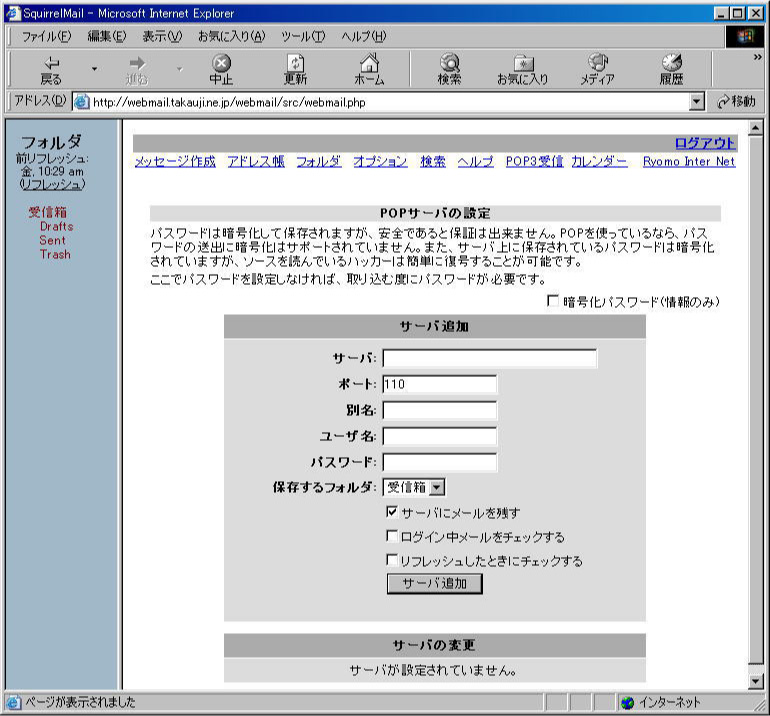
Task: Click the ページが表示されました status text
Action: click(81, 702)
